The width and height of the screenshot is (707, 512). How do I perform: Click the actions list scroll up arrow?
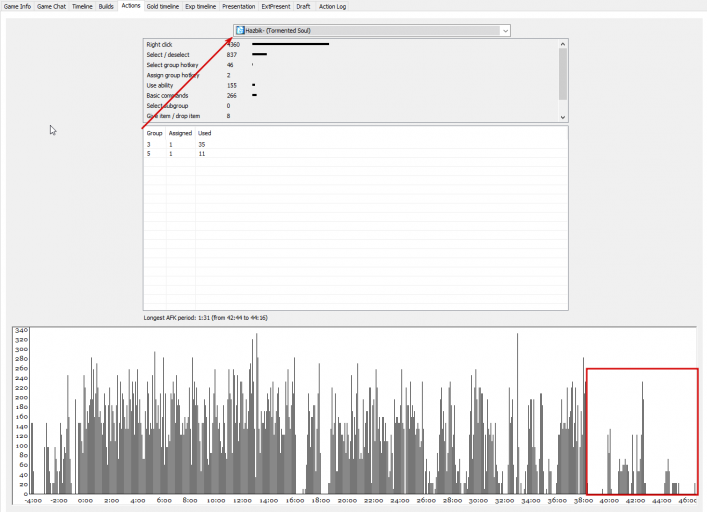[x=563, y=44]
